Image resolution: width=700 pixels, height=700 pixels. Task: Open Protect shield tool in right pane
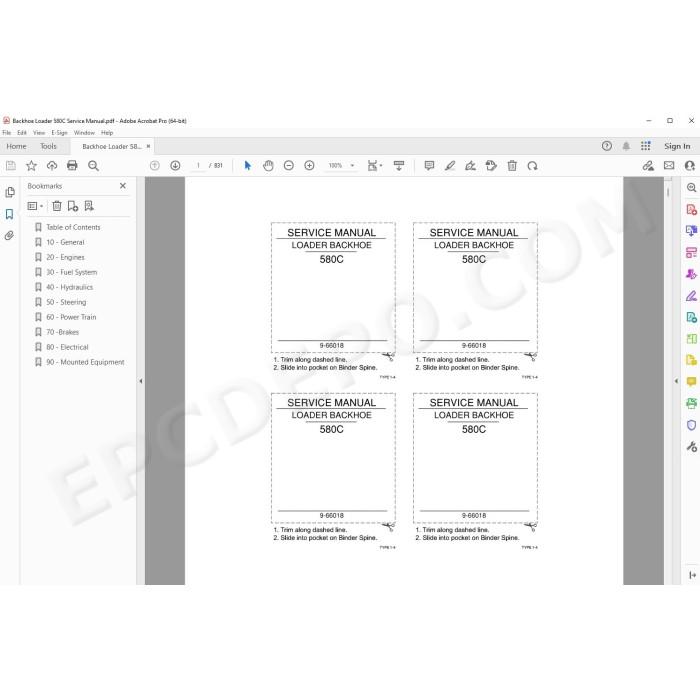(692, 425)
